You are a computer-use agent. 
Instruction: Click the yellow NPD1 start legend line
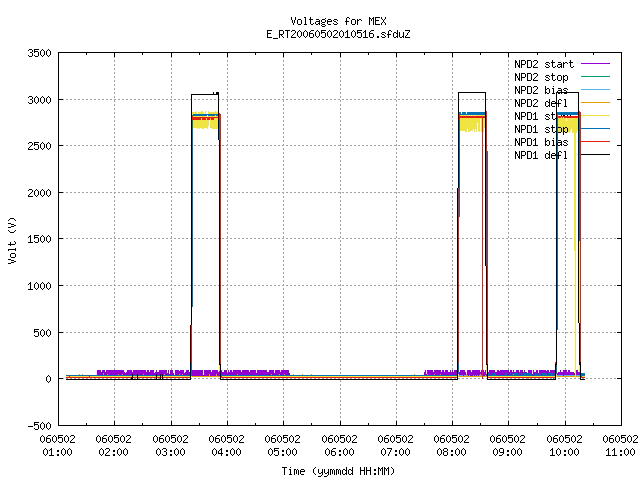(x=596, y=116)
